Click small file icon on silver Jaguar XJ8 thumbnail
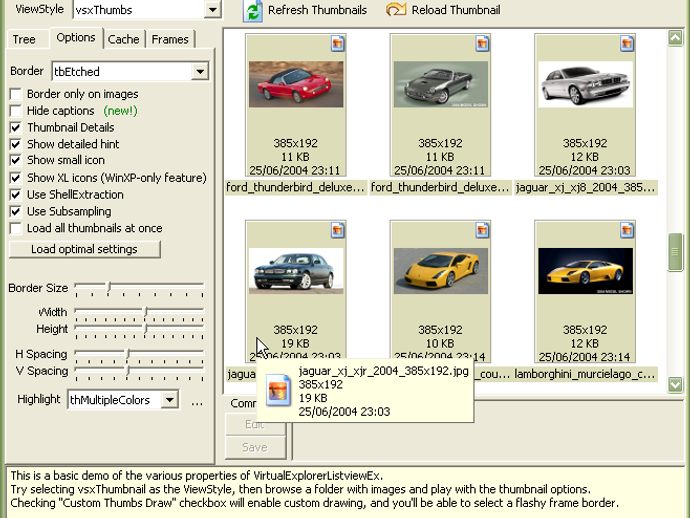Image resolution: width=690 pixels, height=518 pixels. [x=627, y=44]
